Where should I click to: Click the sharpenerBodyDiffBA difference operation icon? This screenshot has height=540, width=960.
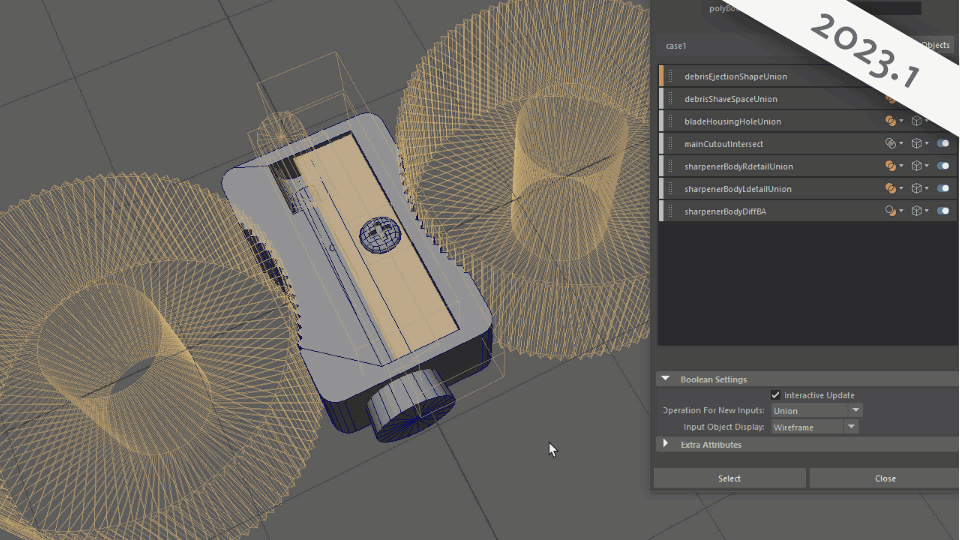pos(890,211)
